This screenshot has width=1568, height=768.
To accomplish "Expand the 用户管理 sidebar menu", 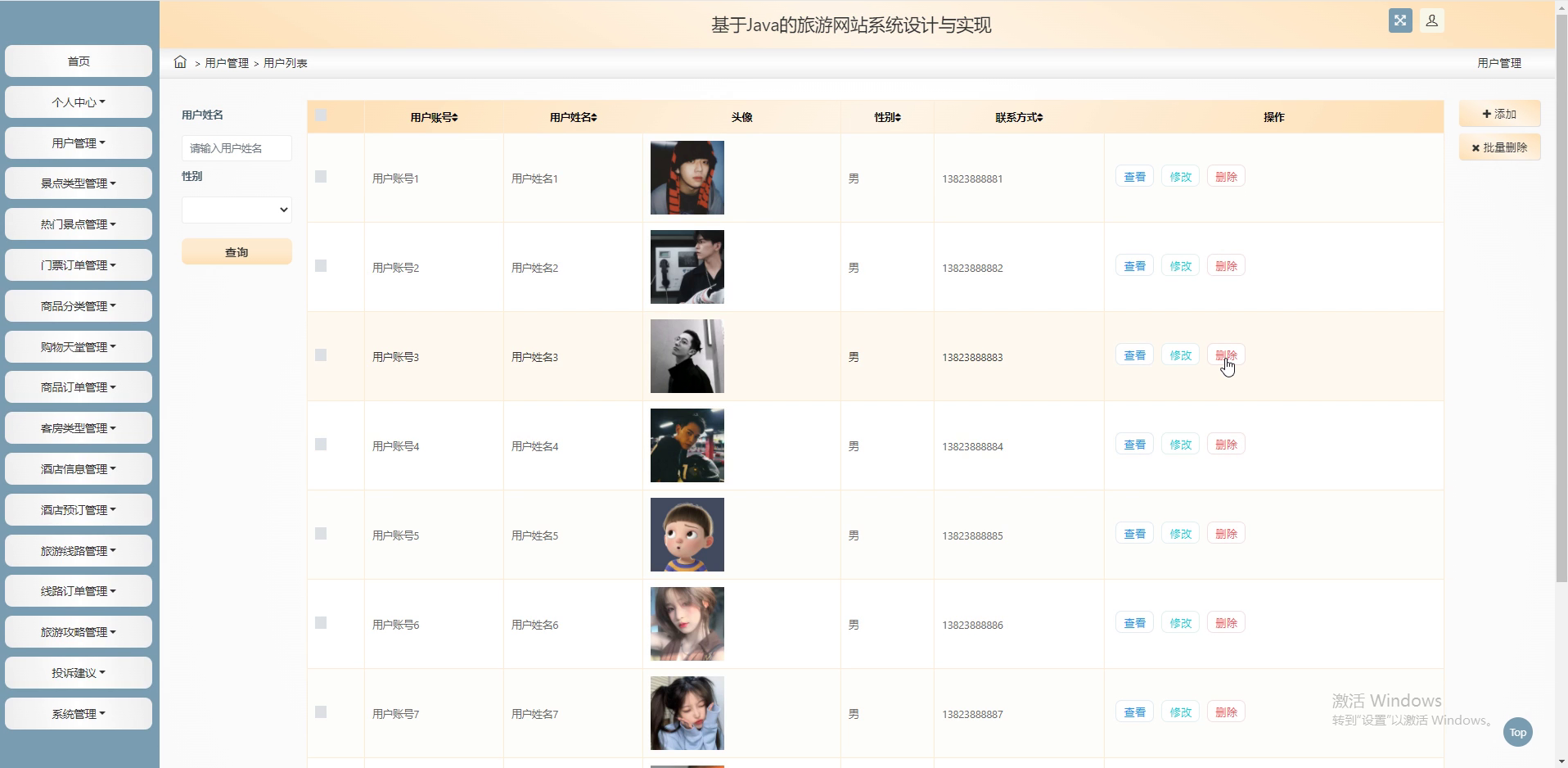I will tap(79, 143).
